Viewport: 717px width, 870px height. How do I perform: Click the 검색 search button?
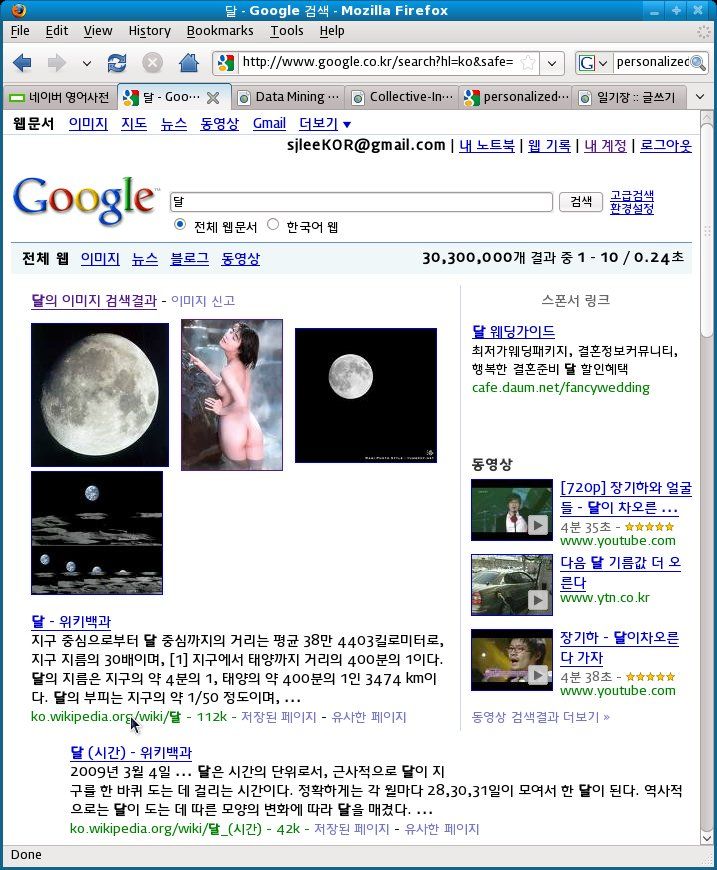coord(580,201)
